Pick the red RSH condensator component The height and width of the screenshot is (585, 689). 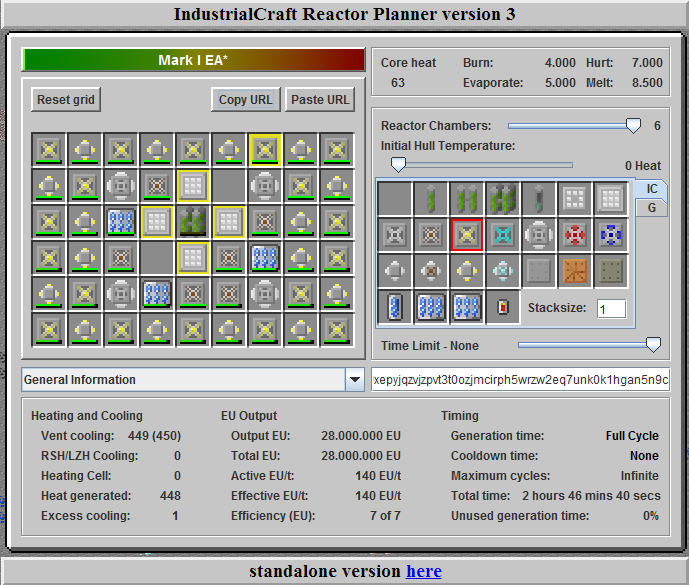(x=576, y=235)
